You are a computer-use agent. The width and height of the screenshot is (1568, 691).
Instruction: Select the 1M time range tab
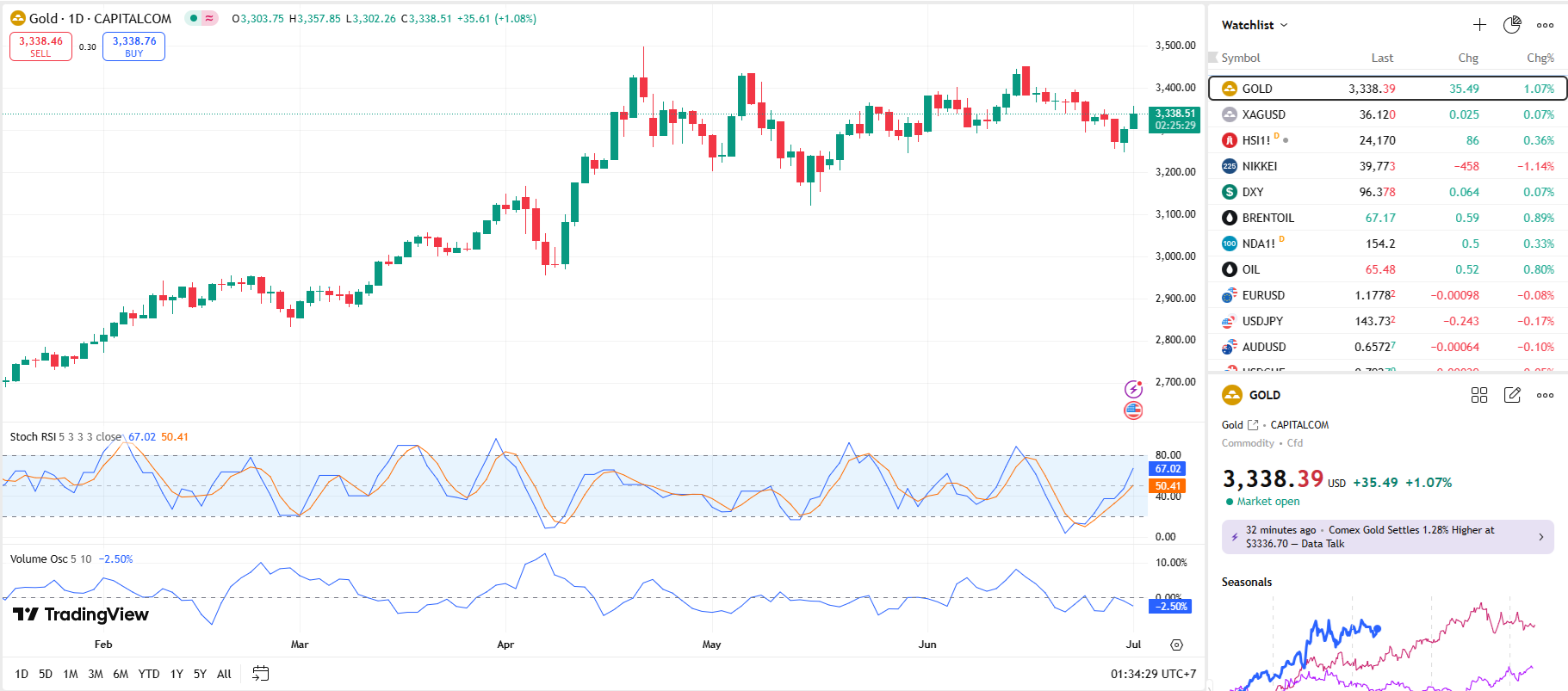71,674
